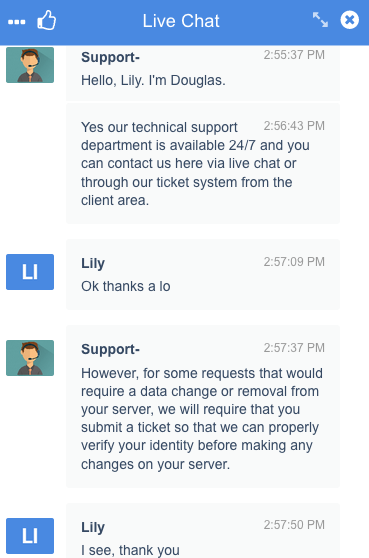Click the 2:55:37 PM timestamp

[x=294, y=55]
